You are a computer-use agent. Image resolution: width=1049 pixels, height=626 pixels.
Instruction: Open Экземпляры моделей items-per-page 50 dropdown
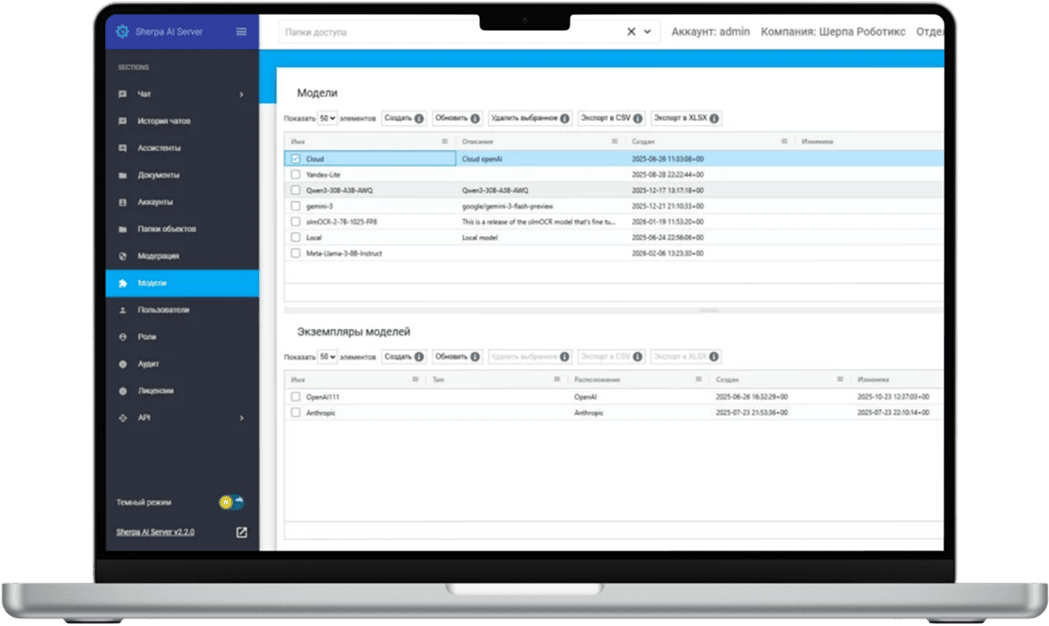point(327,357)
